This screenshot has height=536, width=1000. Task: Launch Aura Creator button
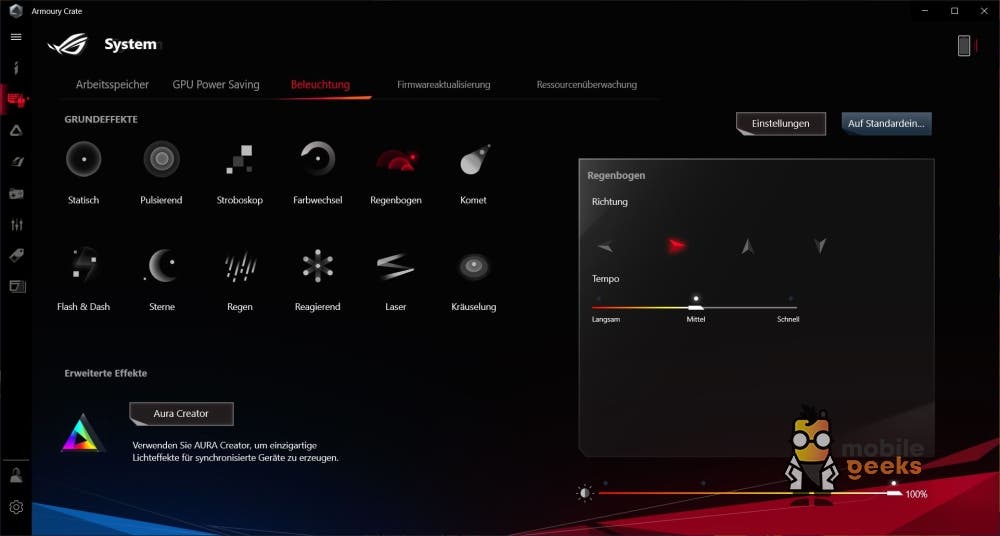coord(181,413)
